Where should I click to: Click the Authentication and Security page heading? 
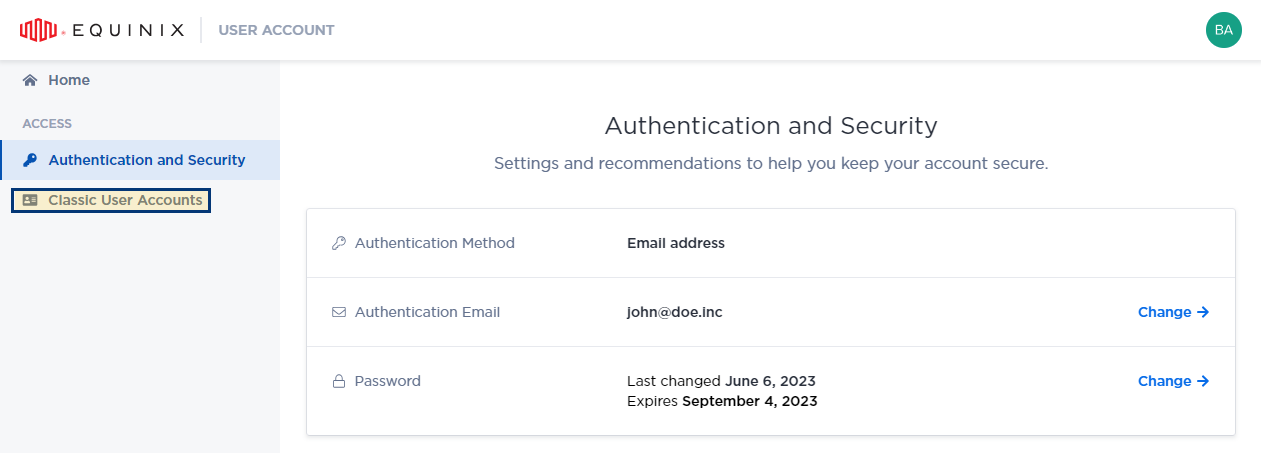point(771,126)
